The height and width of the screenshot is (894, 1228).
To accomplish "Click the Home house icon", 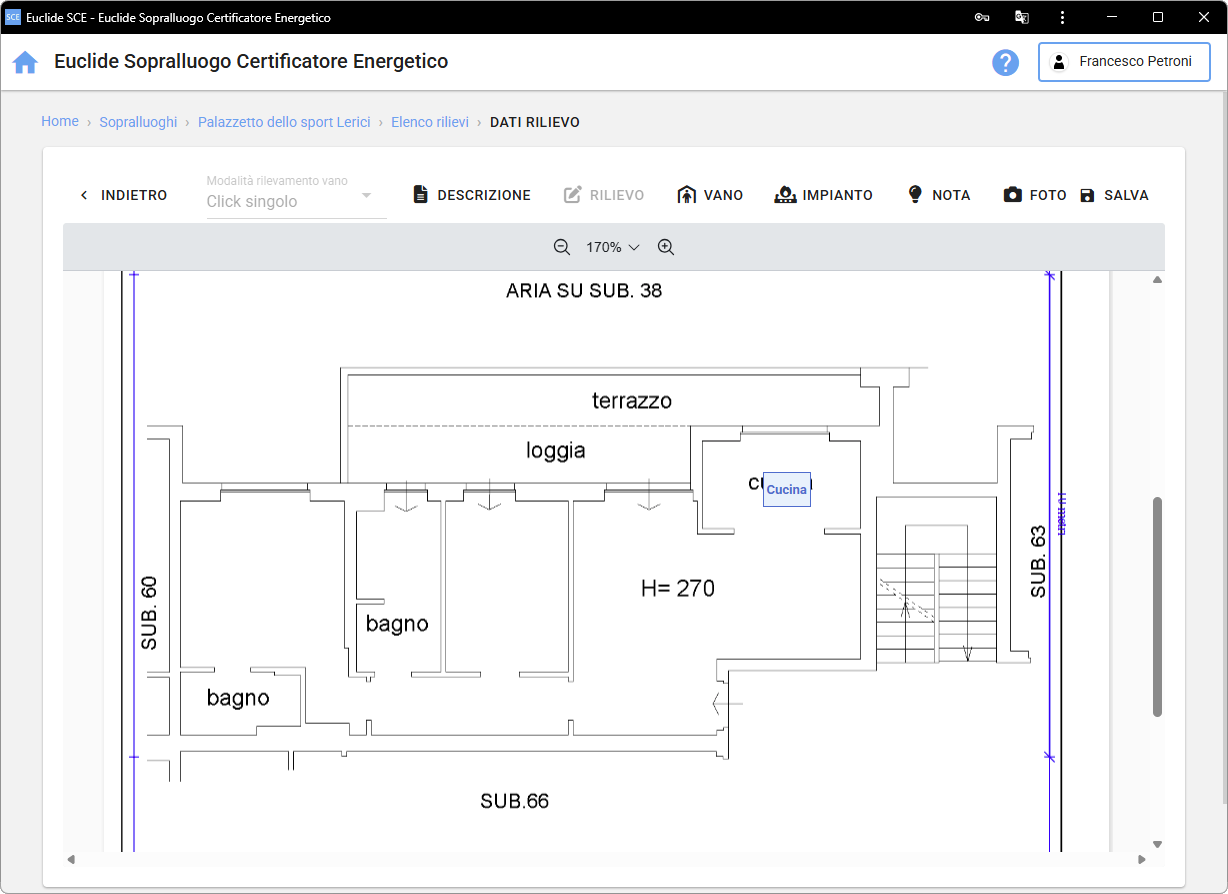I will click(x=25, y=62).
